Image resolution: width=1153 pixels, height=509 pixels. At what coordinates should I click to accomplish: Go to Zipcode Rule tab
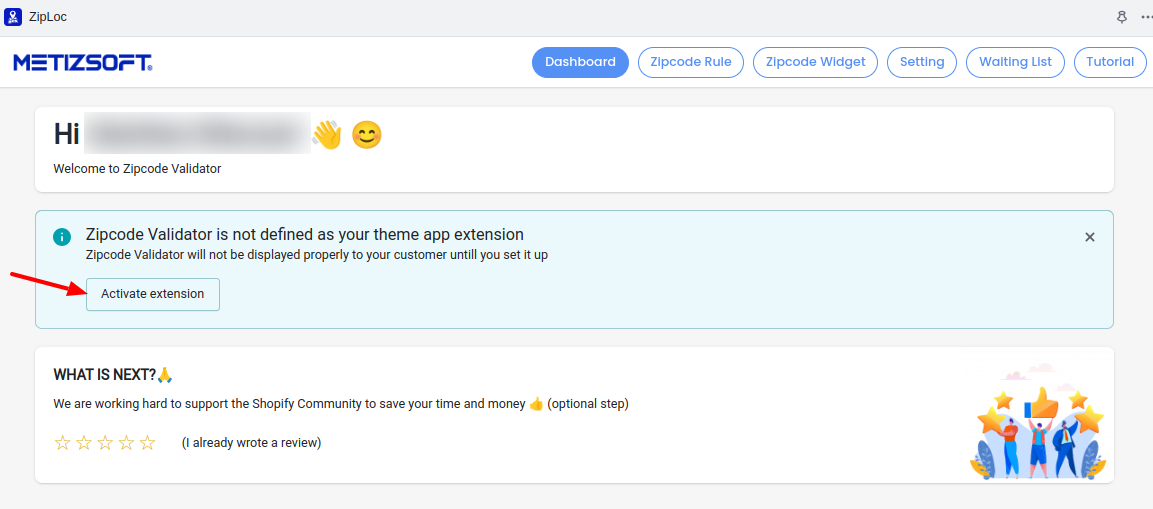[691, 62]
